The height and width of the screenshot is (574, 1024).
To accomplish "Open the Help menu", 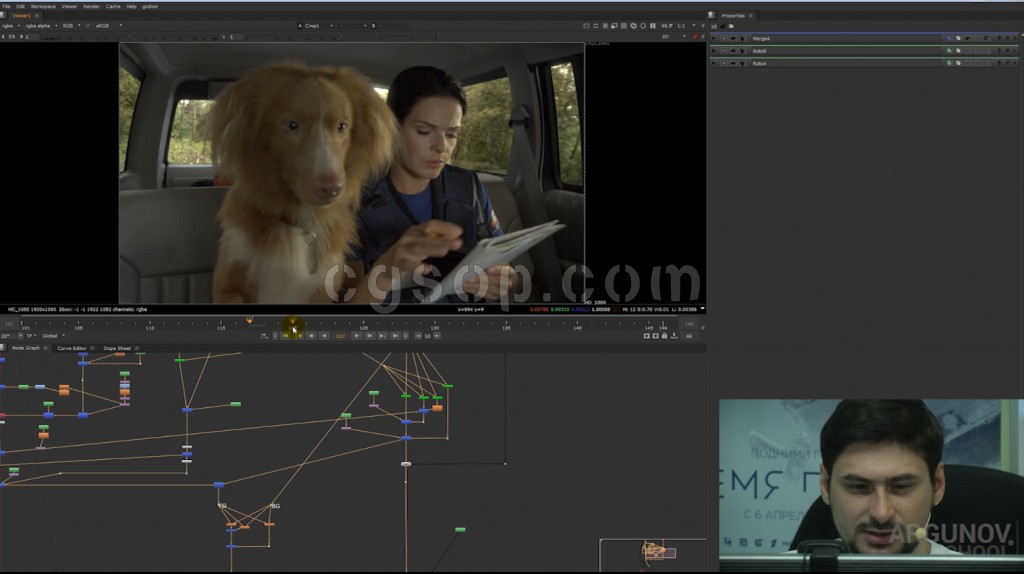I will click(x=131, y=7).
